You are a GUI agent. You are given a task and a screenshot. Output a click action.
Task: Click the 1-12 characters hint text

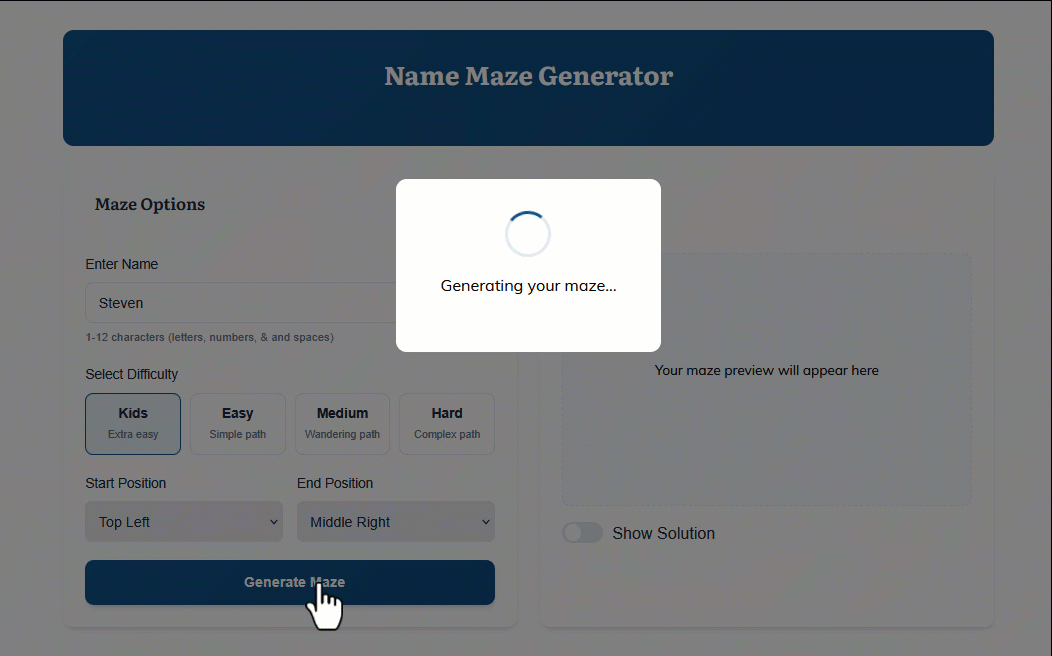click(x=210, y=337)
